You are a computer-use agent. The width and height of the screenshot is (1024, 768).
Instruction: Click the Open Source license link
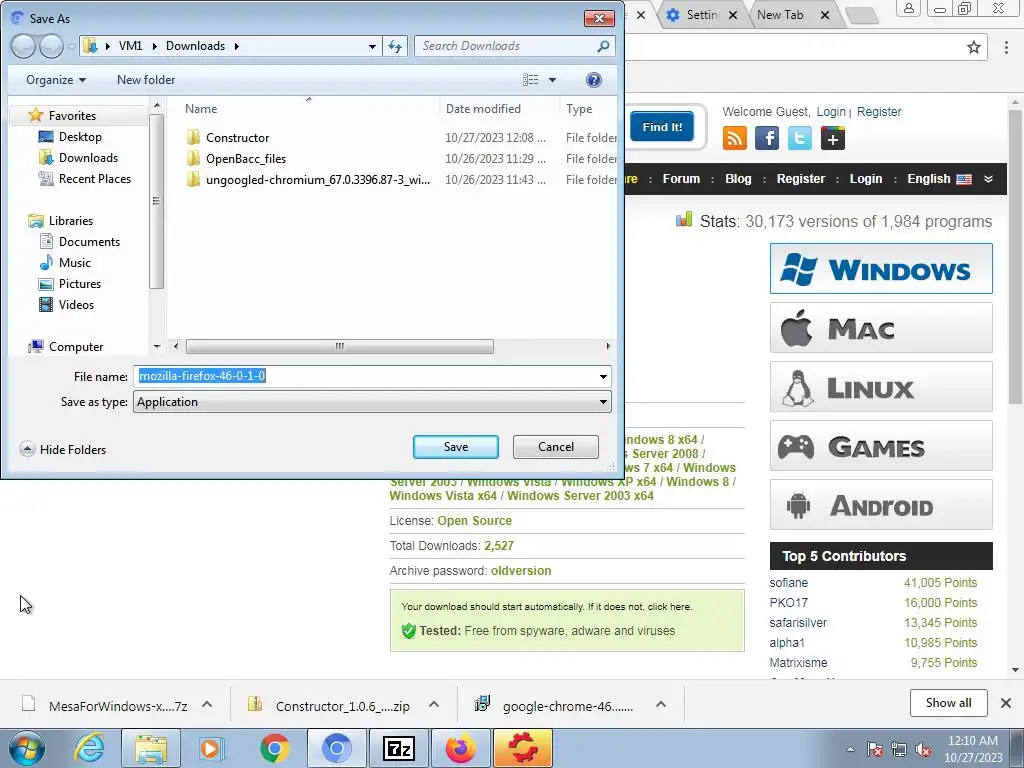[x=474, y=520]
